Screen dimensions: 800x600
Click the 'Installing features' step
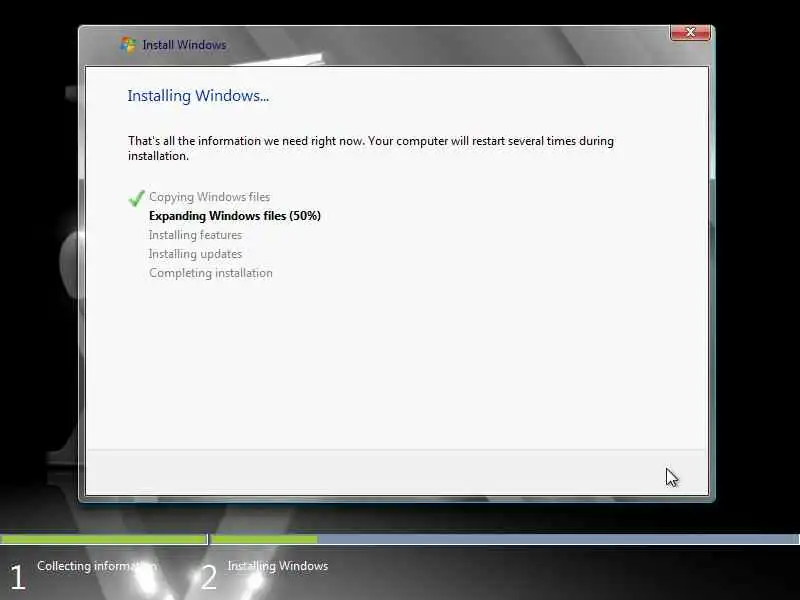point(195,235)
